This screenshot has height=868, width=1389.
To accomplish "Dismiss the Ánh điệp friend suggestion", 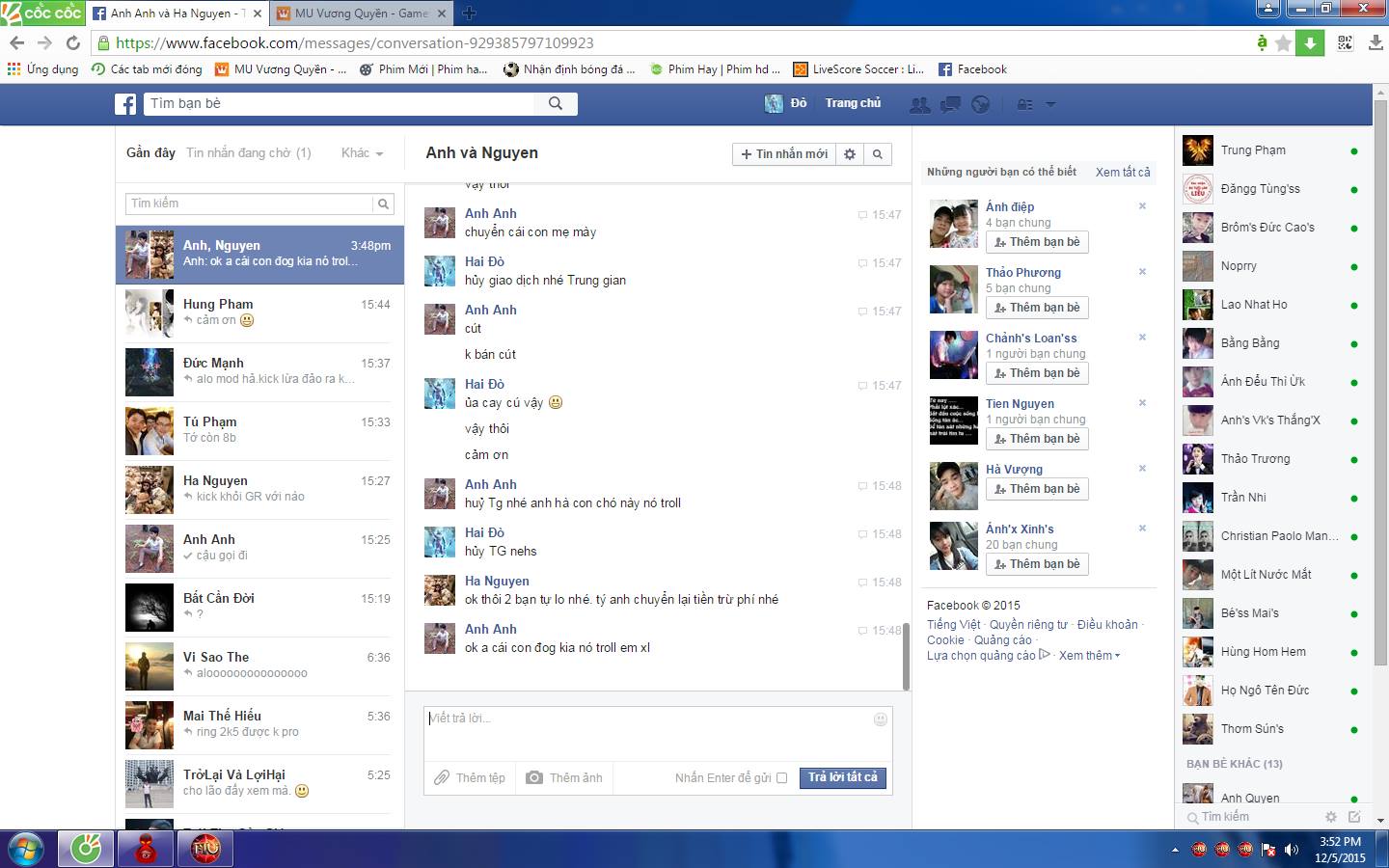I will tap(1142, 206).
